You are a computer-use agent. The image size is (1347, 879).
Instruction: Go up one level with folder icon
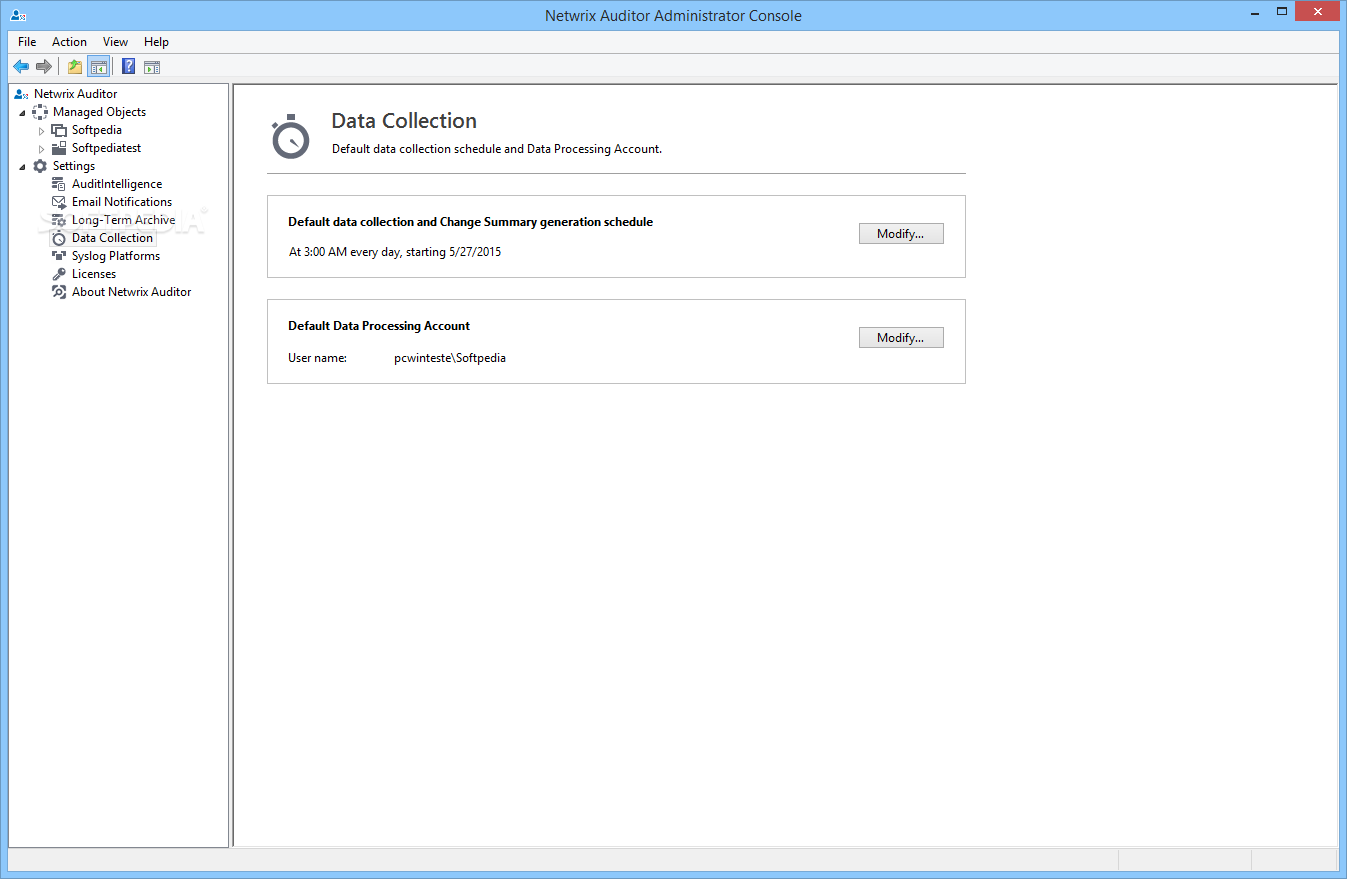(74, 67)
